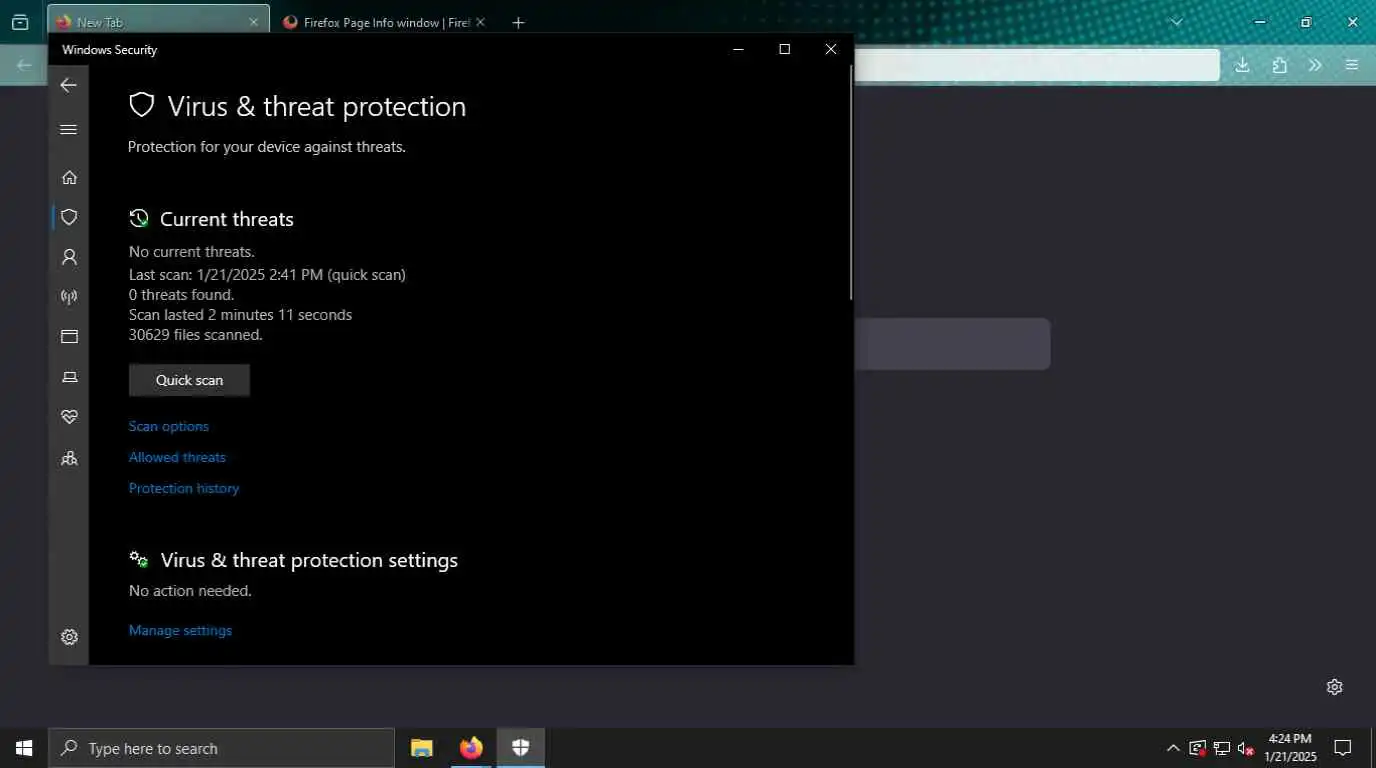Click the taskbar search box
1376x768 pixels.
click(x=221, y=748)
